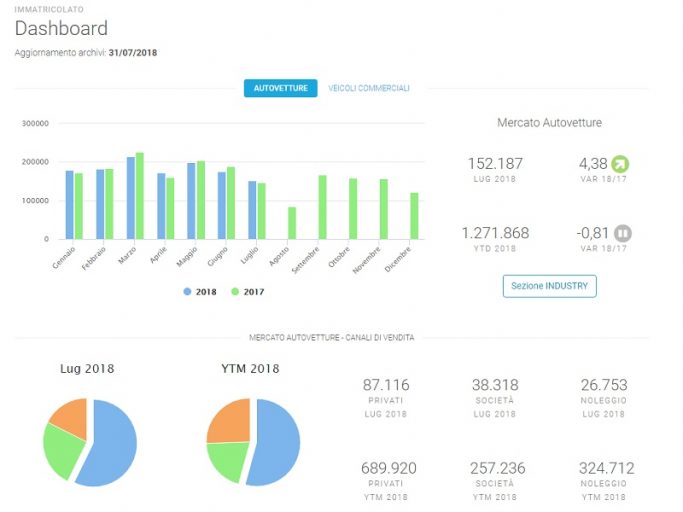The image size is (683, 512).
Task: Click the Settembre 2017 green bar
Action: pos(322,207)
